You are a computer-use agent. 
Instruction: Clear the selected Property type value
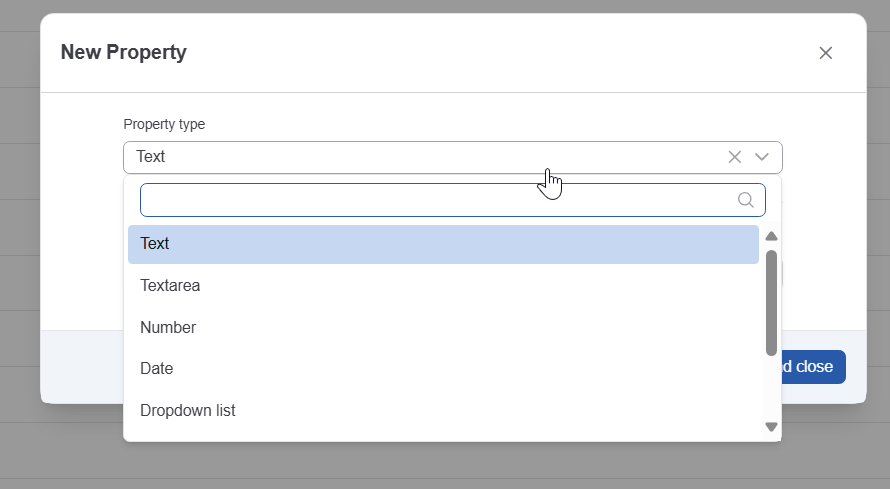(735, 157)
